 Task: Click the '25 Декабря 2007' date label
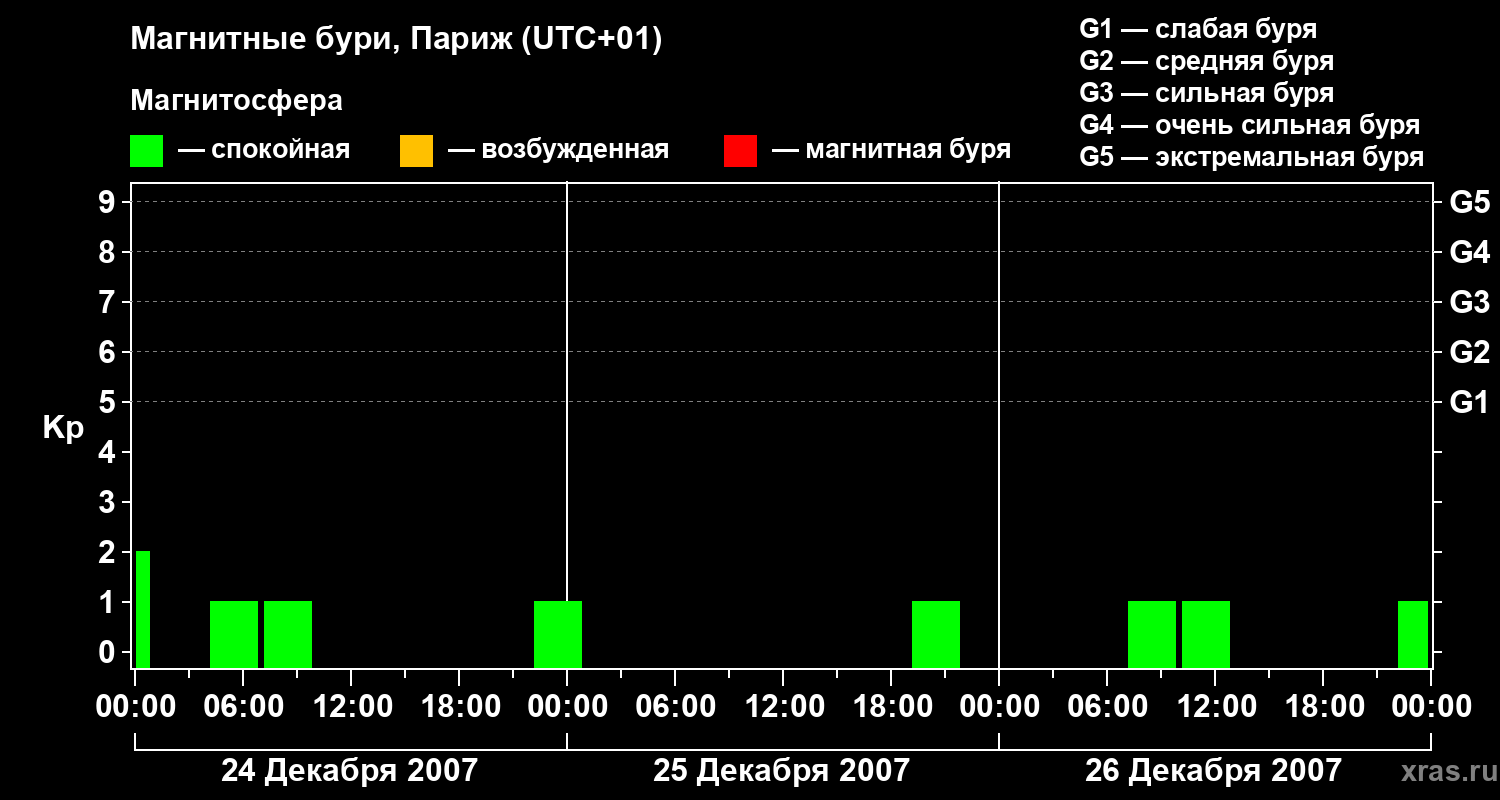click(781, 771)
